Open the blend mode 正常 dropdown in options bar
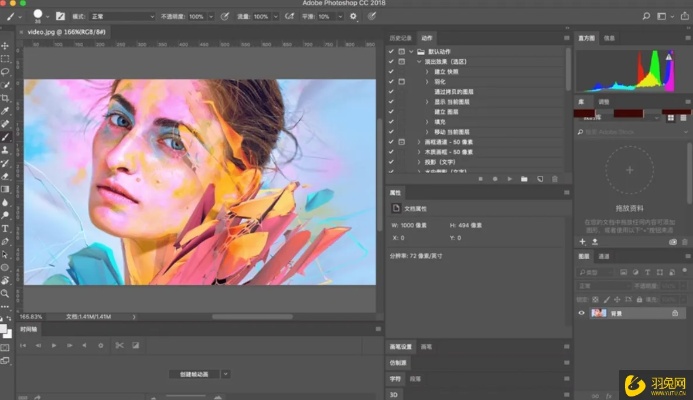 click(122, 16)
